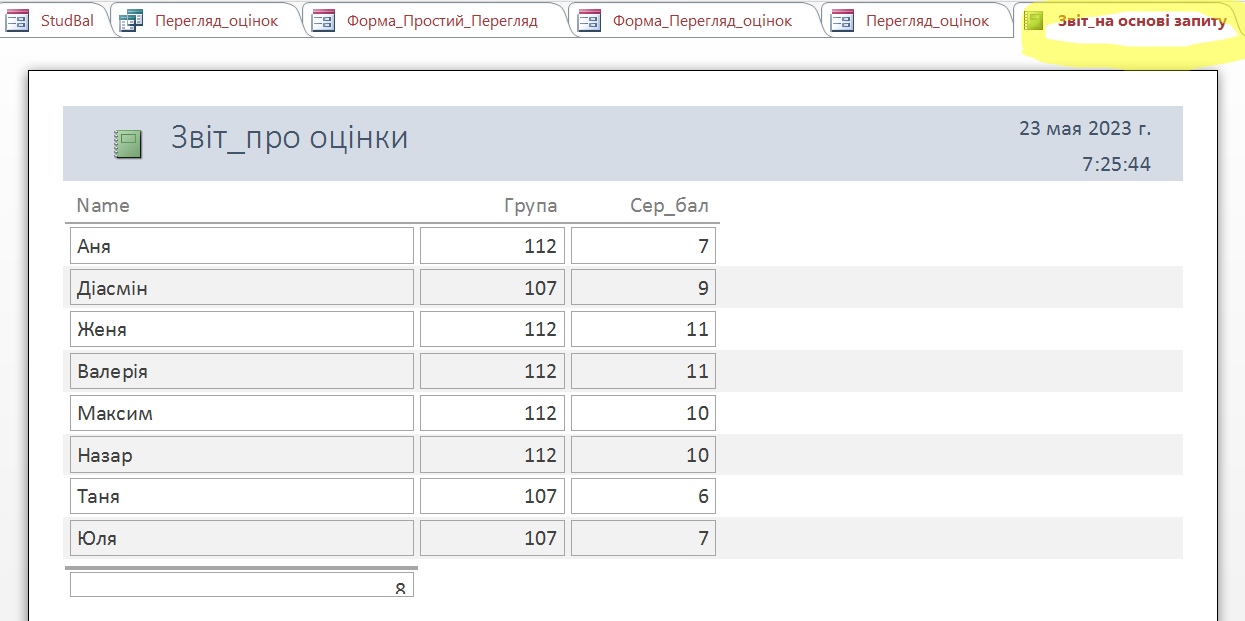Click the green report icon on the Звіт_на основі запиту tab
Viewport: 1245px width, 621px height.
[1033, 21]
